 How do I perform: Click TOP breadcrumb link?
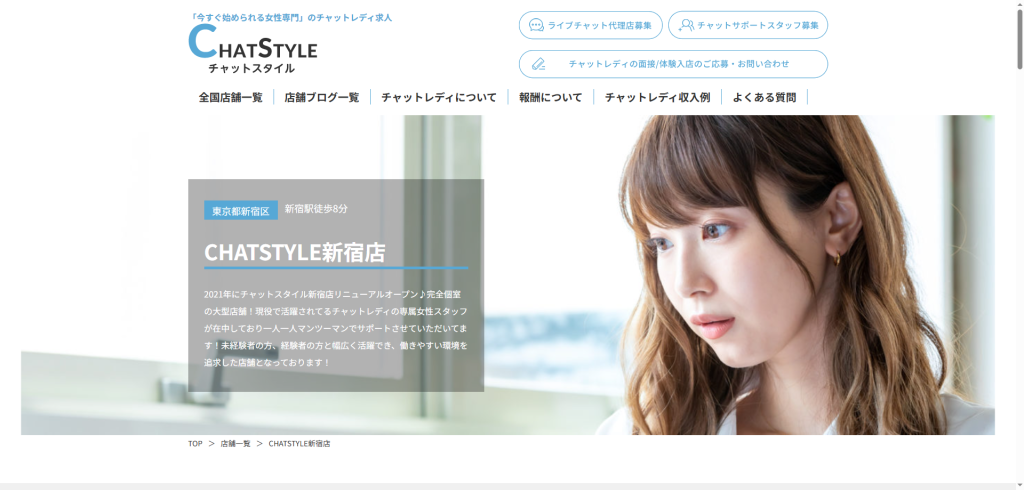[x=195, y=444]
